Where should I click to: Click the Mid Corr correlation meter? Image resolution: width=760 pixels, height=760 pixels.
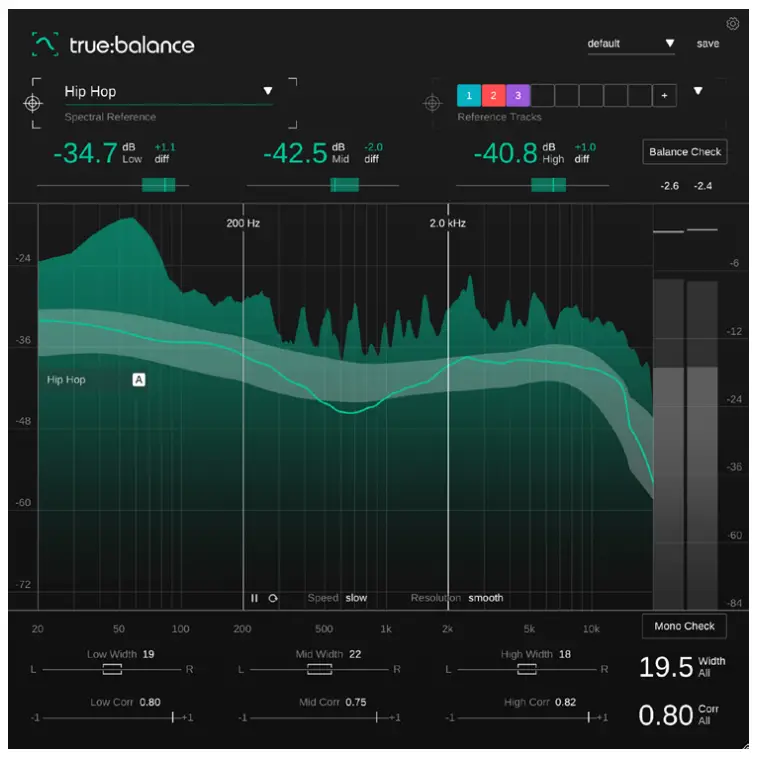320,717
